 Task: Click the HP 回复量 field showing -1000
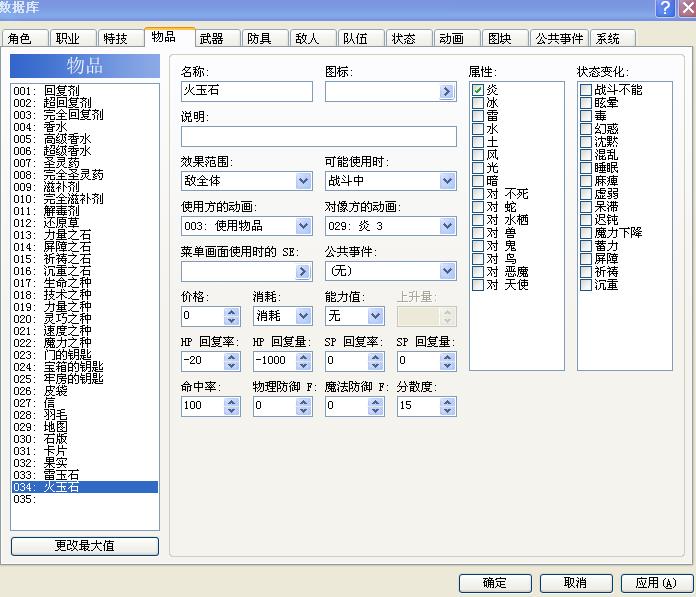[x=275, y=361]
